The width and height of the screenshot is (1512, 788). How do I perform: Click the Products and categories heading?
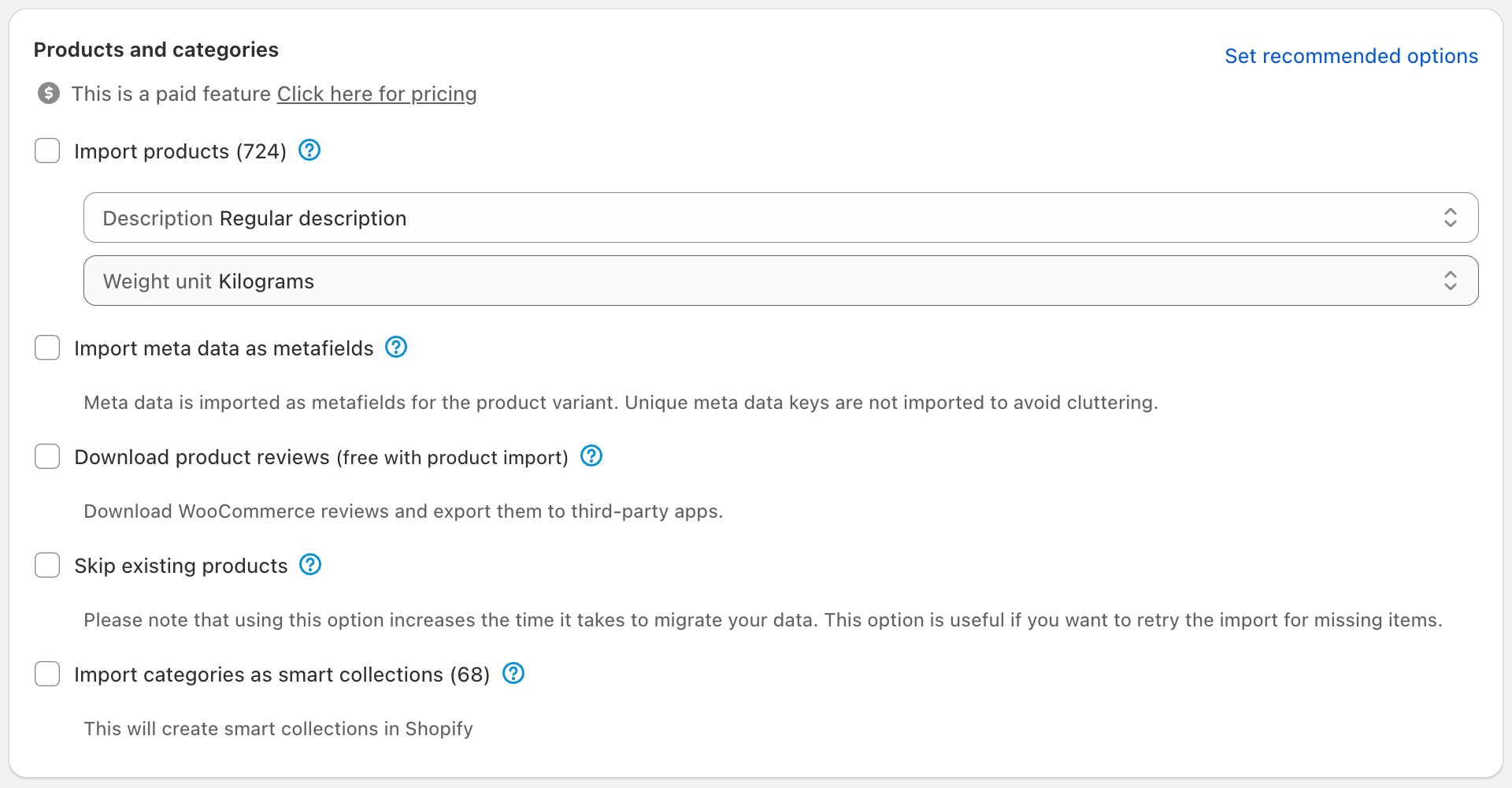click(156, 50)
